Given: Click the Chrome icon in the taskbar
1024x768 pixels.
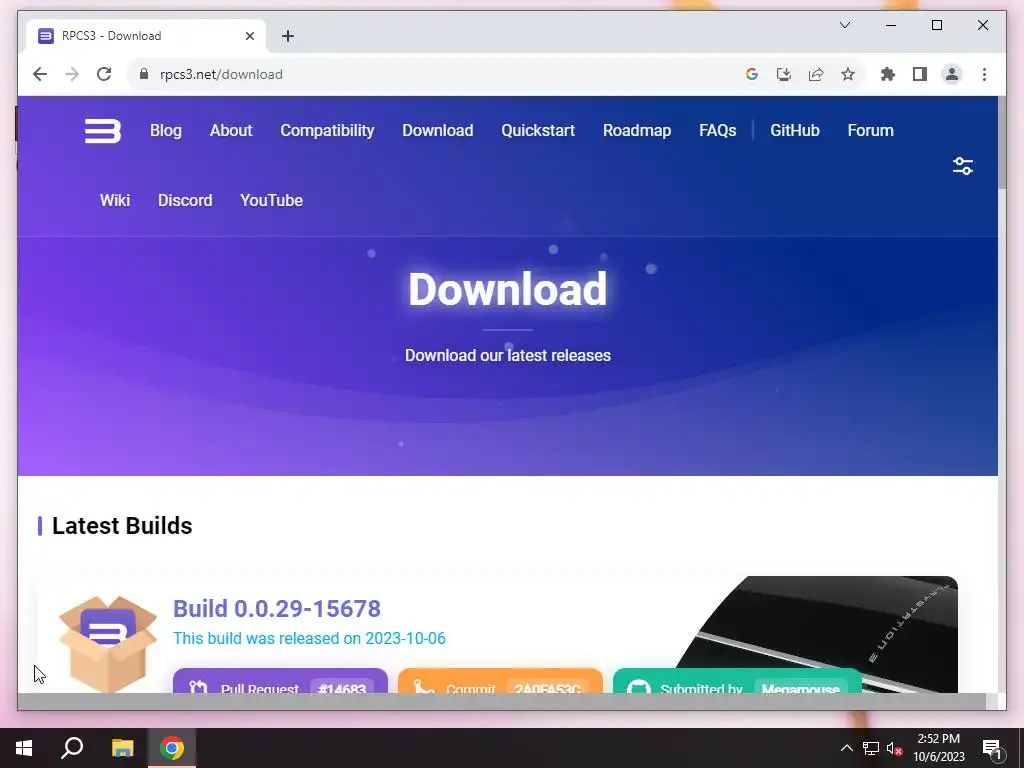Looking at the screenshot, I should (172, 748).
